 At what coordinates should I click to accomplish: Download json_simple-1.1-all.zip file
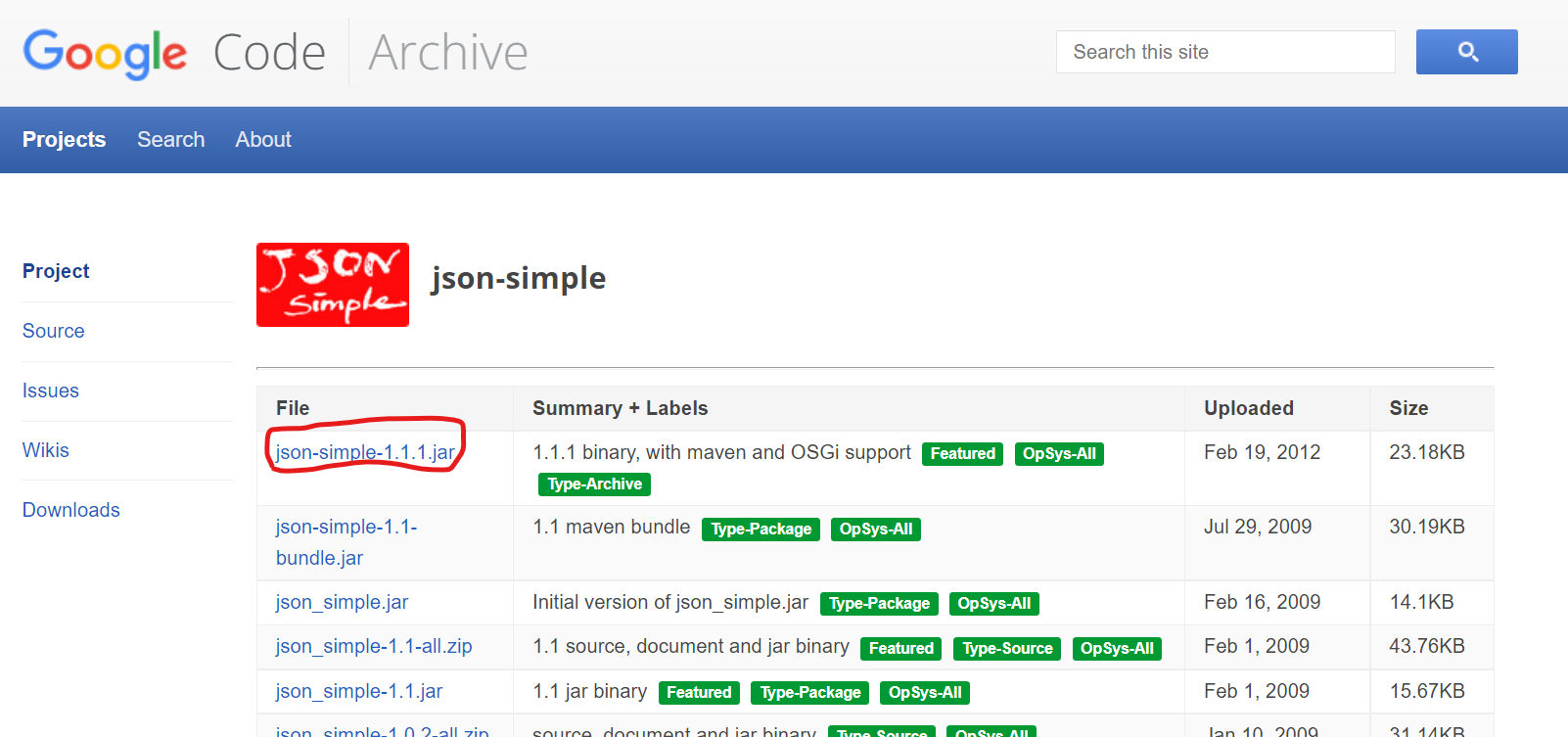tap(374, 646)
